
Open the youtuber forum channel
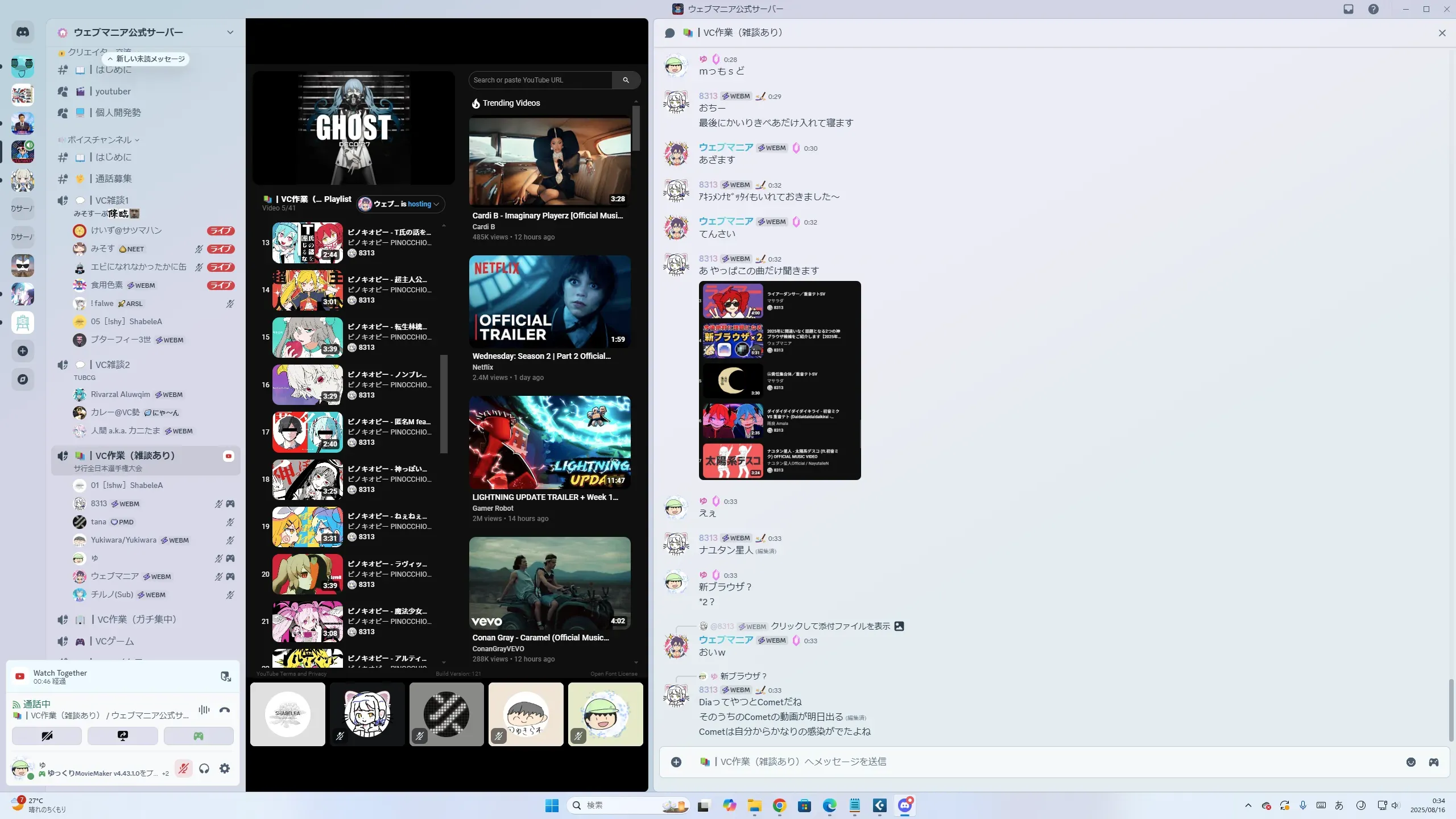(x=113, y=92)
